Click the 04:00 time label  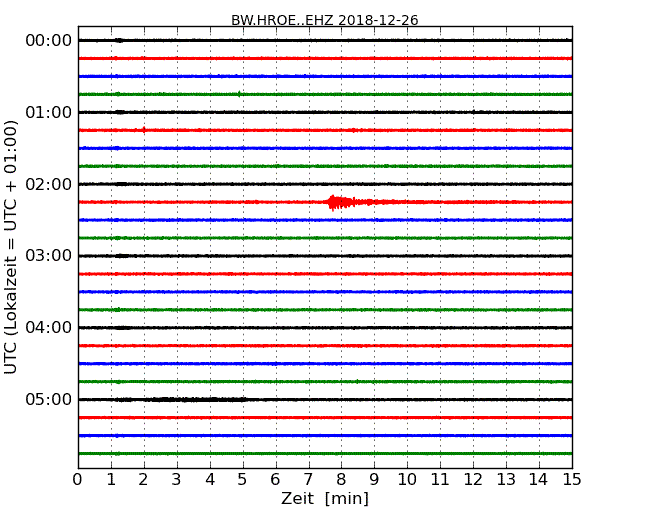(49, 328)
